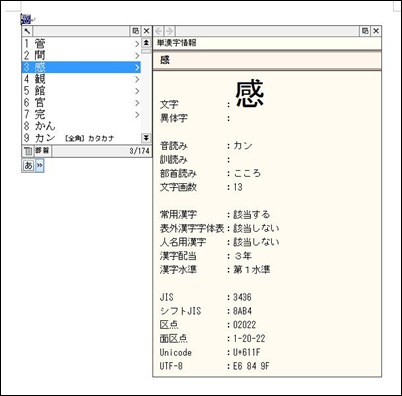The height and width of the screenshot is (396, 402).
Task: Open the dictionary icon beside 部首
Action: [x=28, y=151]
